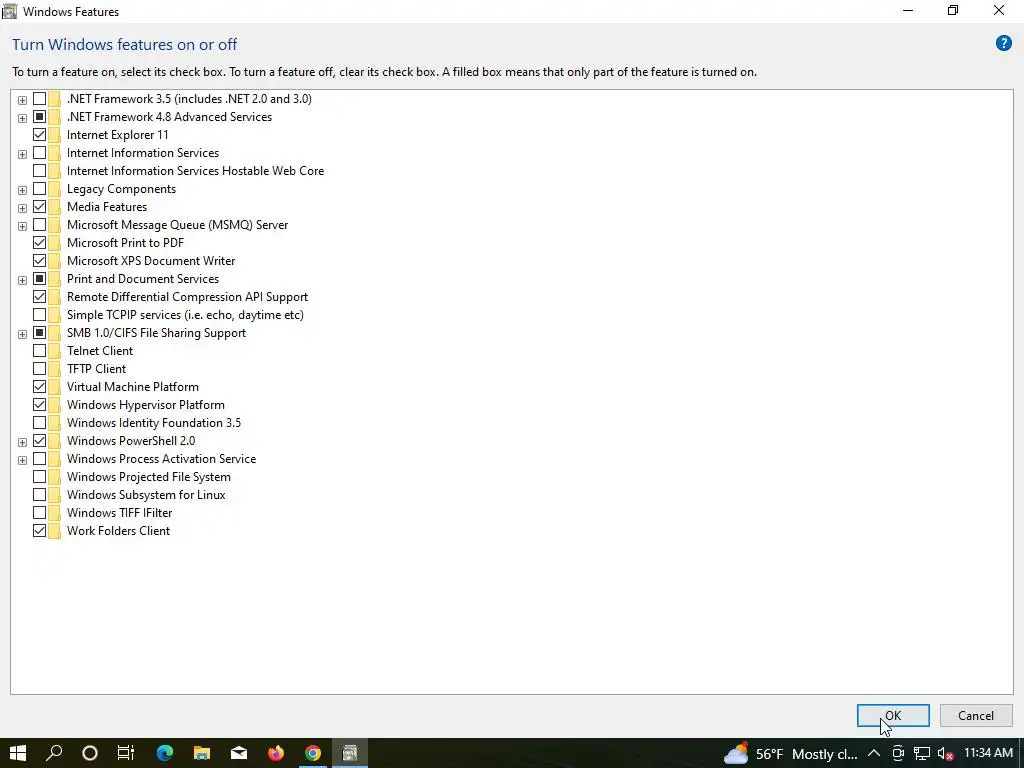Open the help question mark icon
This screenshot has width=1024, height=768.
(1003, 44)
